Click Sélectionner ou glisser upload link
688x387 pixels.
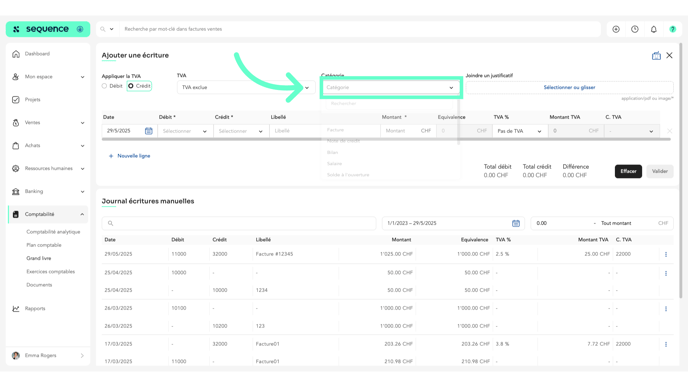569,87
